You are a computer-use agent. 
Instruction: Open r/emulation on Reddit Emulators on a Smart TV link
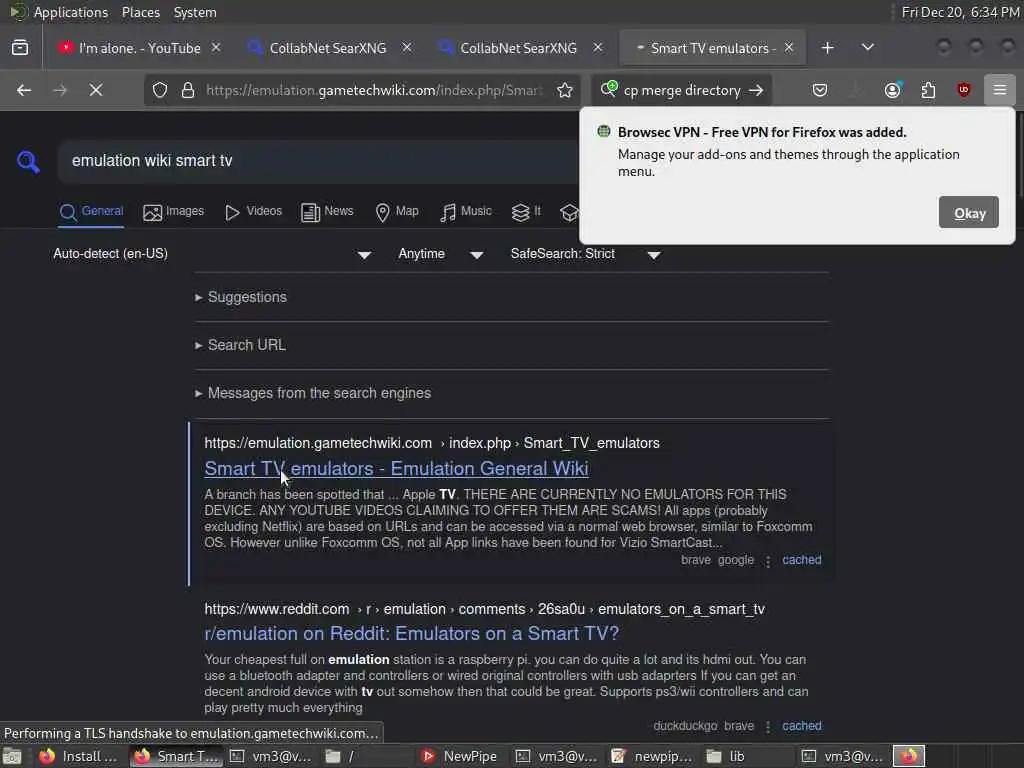coord(411,633)
